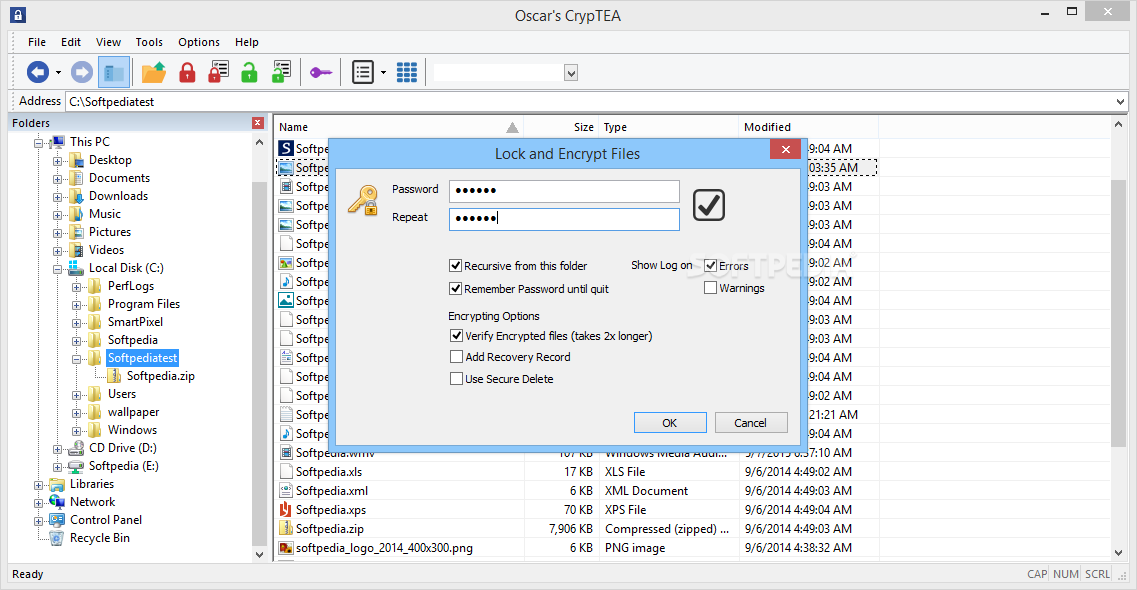This screenshot has height=590, width=1137.
Task: Go forward with the forward arrow icon
Action: pyautogui.click(x=81, y=72)
